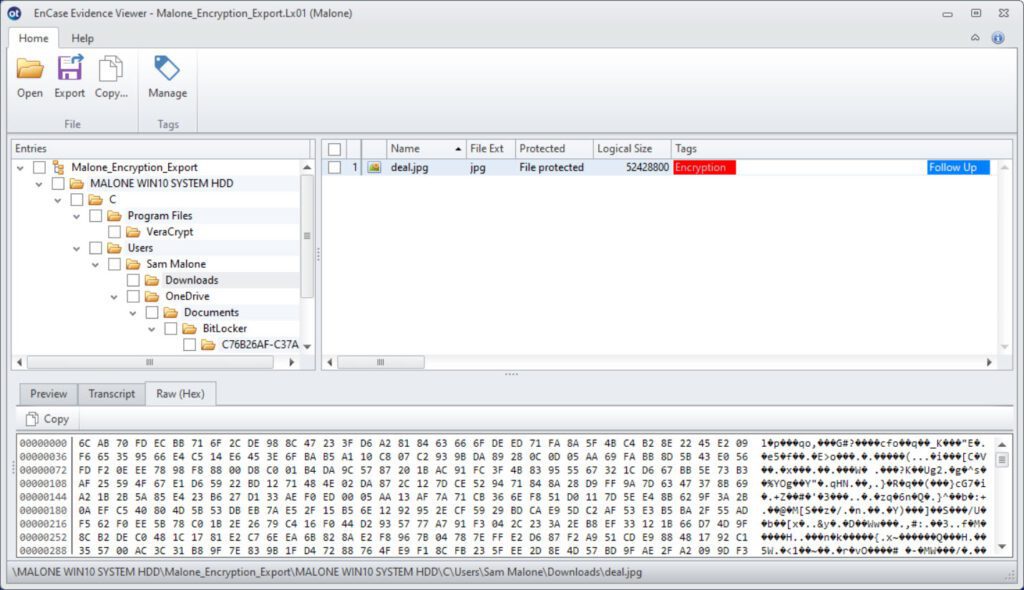Collapse the Malone_Encryption_Export root node
The image size is (1024, 590).
tap(20, 168)
